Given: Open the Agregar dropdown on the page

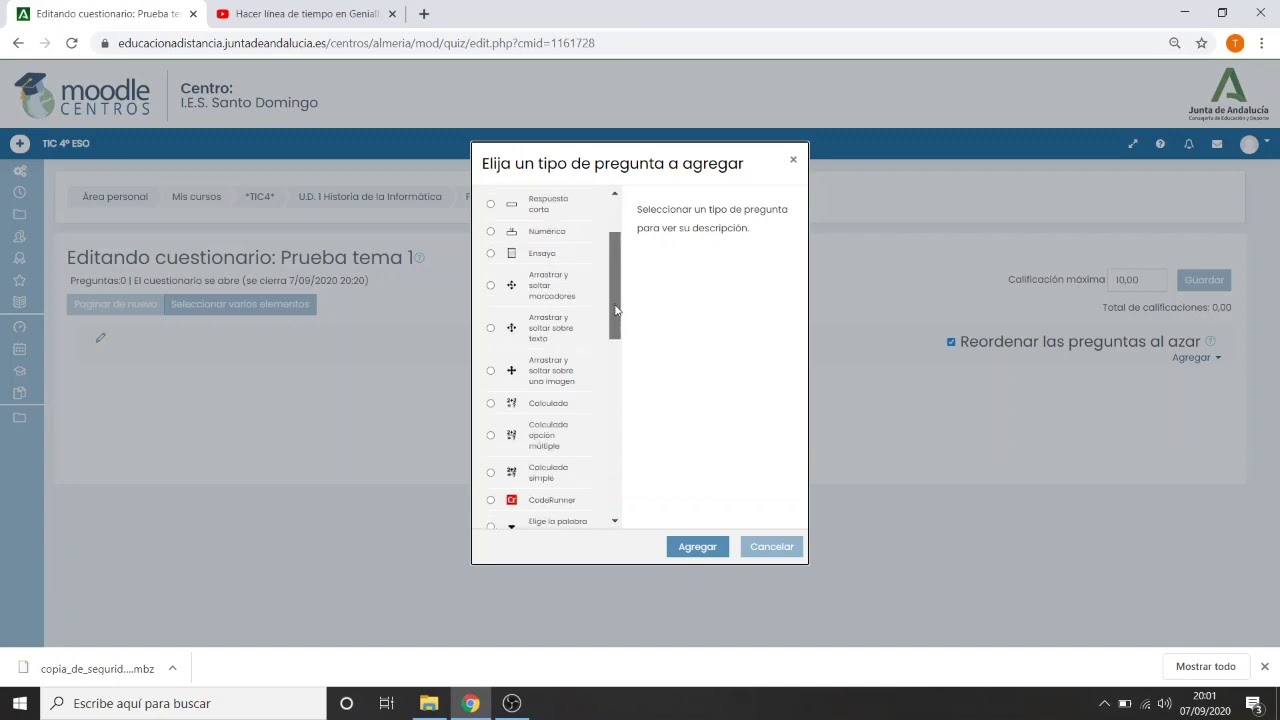Looking at the screenshot, I should coord(1196,358).
